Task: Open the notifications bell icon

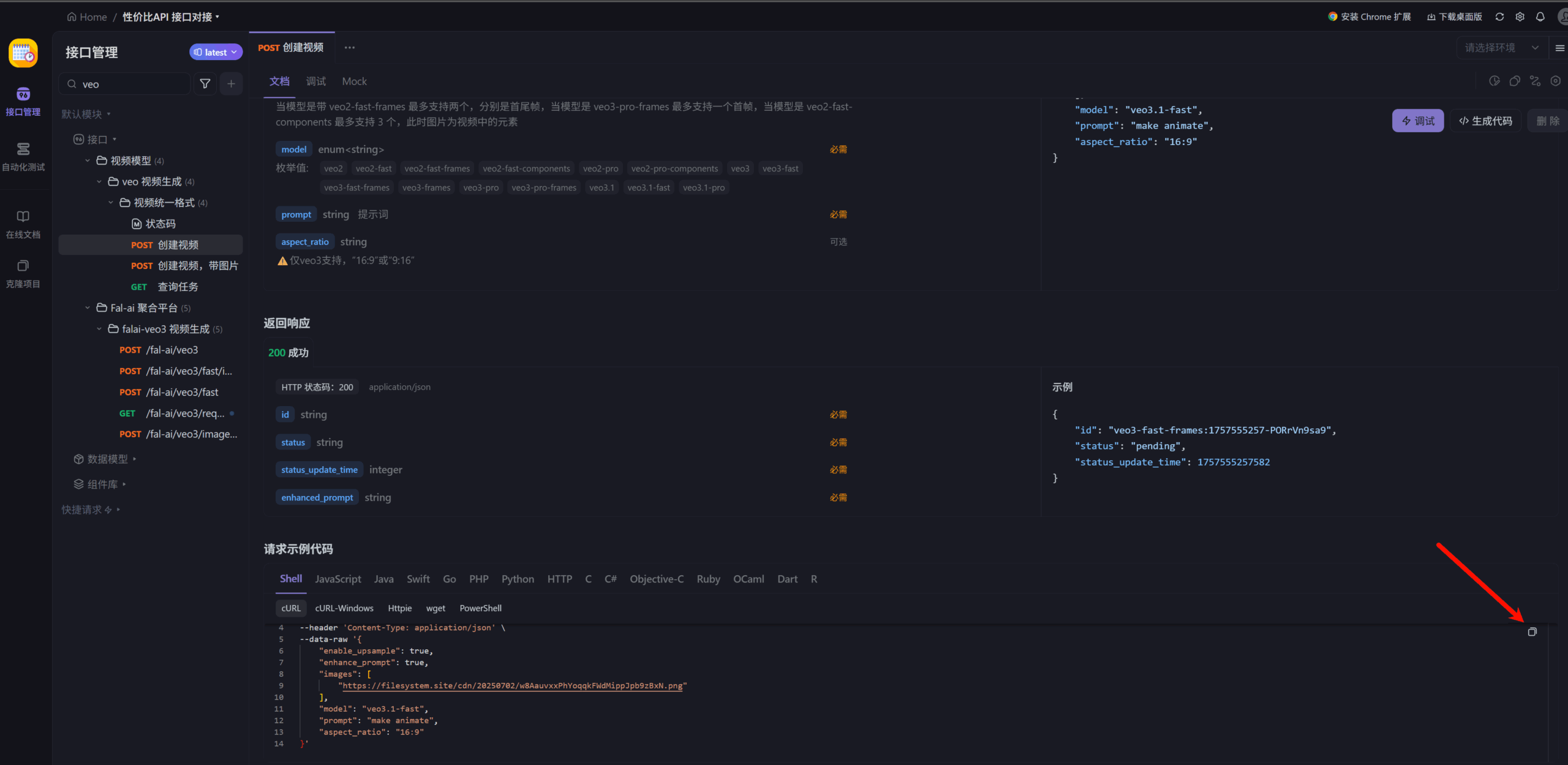Action: tap(1540, 17)
